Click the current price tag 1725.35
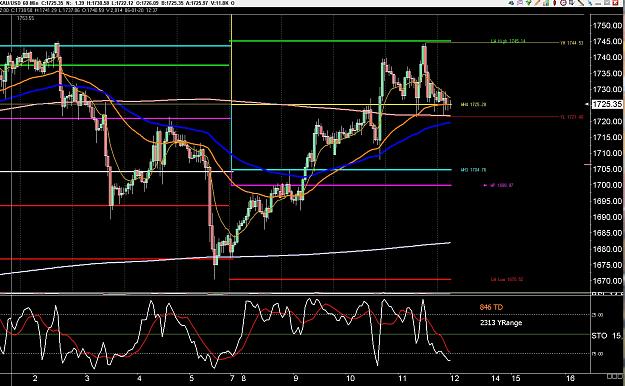Viewport: 625px width, 386px height. pos(607,104)
